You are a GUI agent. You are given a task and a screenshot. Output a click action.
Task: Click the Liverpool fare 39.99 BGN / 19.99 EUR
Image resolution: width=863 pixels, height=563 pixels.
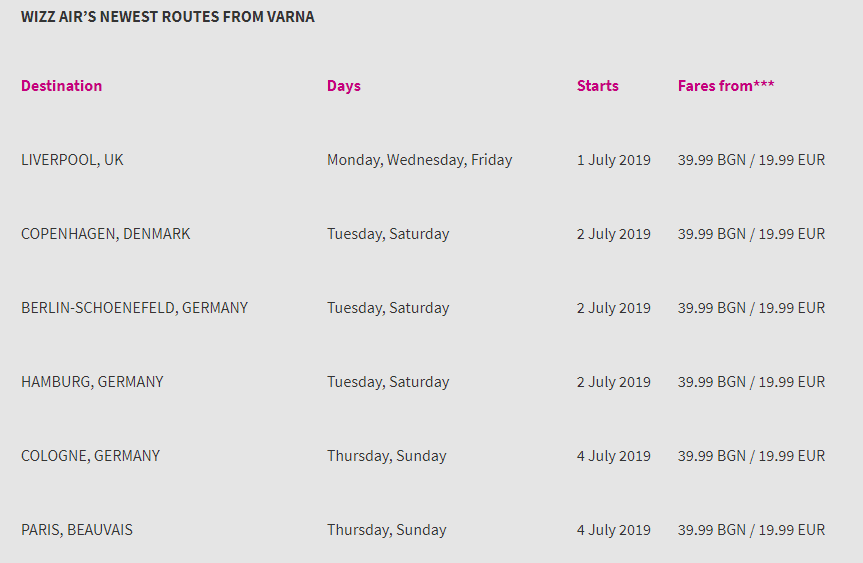point(751,160)
